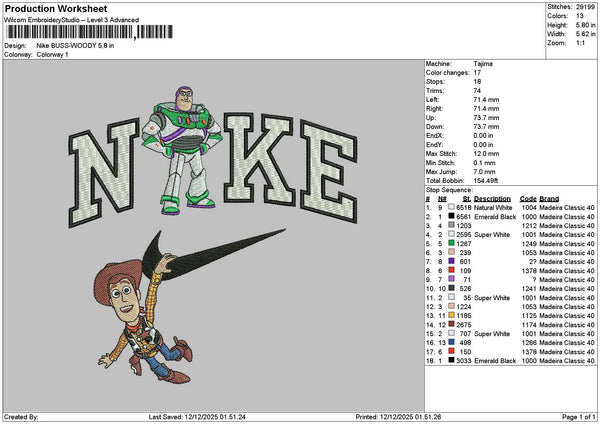This screenshot has width=600, height=424.
Task: Click the dark swatch beside 526 stitches
Action: coord(452,288)
